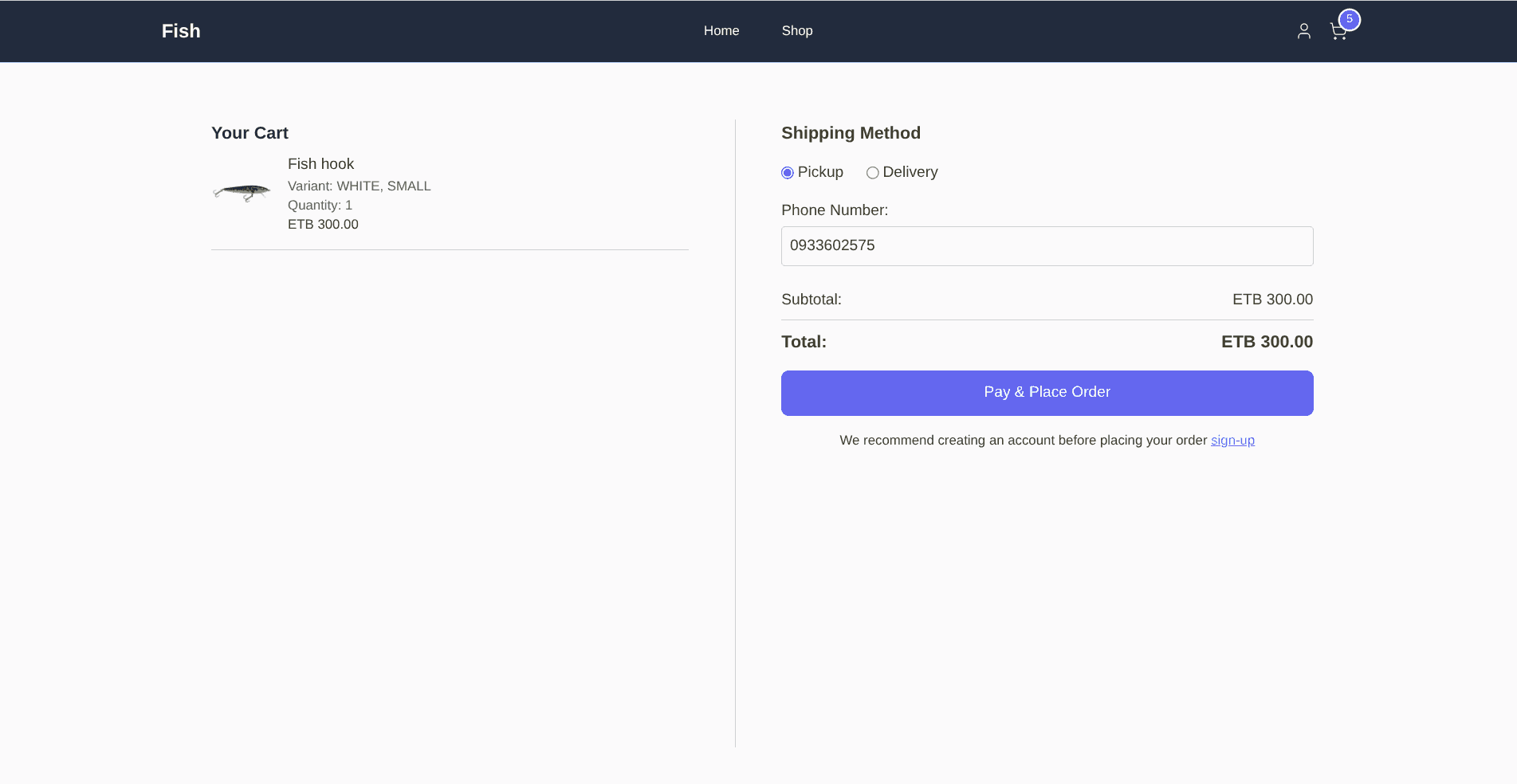Select the Pickup shipping option
The height and width of the screenshot is (784, 1517).
[787, 172]
